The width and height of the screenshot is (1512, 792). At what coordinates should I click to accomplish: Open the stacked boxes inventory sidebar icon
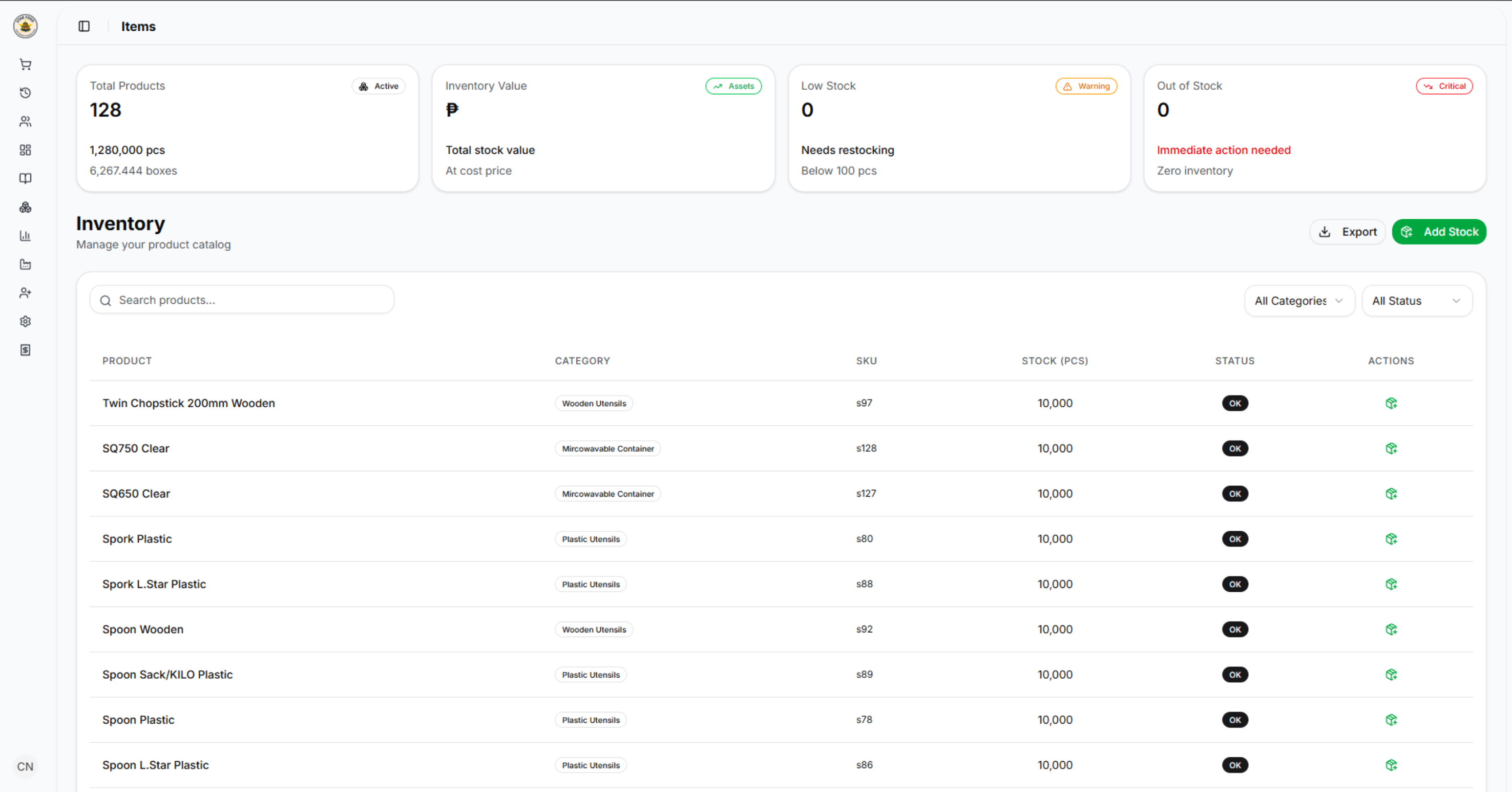pos(25,207)
